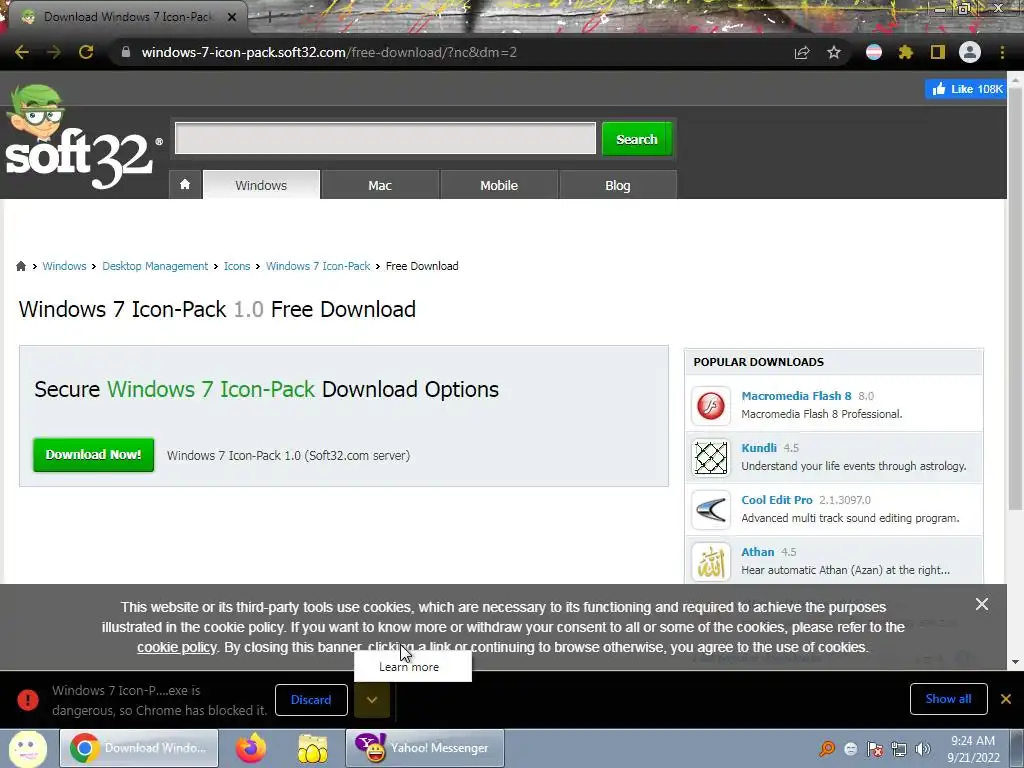This screenshot has width=1024, height=768.
Task: Select the Blog navigation tab
Action: [618, 185]
